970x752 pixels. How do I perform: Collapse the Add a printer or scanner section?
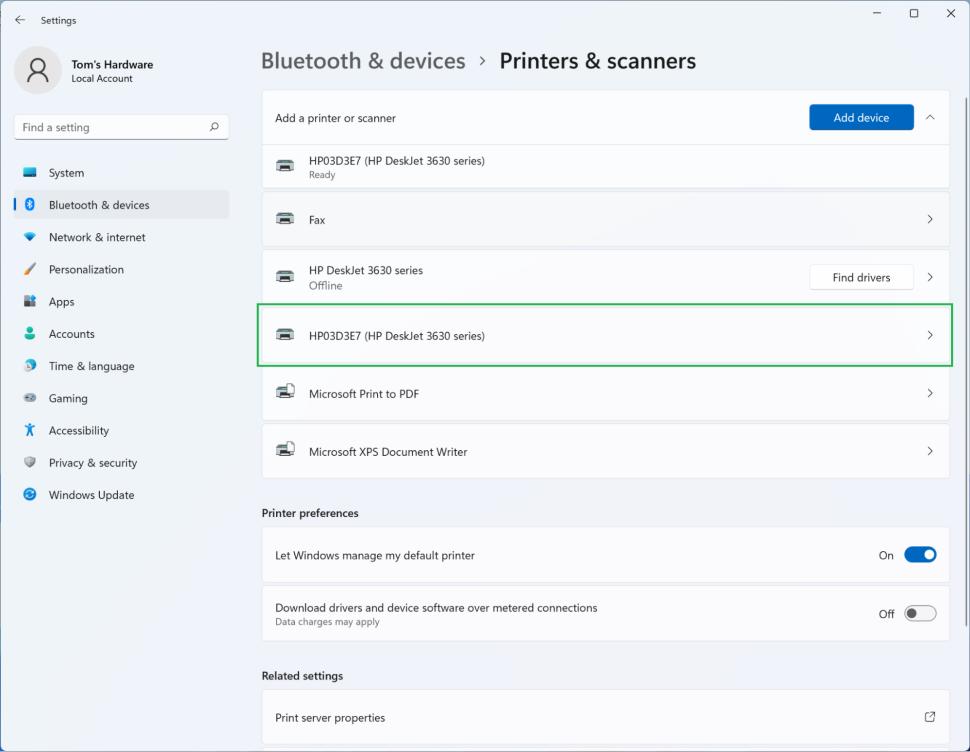click(930, 118)
